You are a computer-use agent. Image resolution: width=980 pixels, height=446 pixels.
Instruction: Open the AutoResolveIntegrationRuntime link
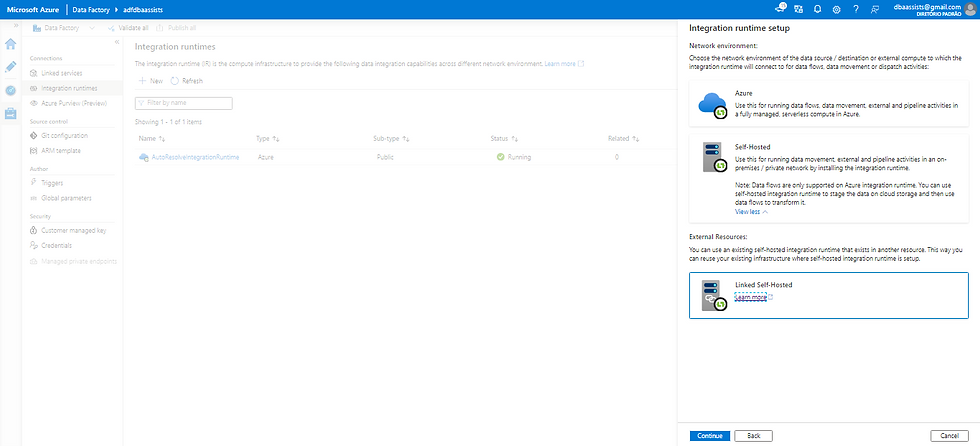[196, 157]
